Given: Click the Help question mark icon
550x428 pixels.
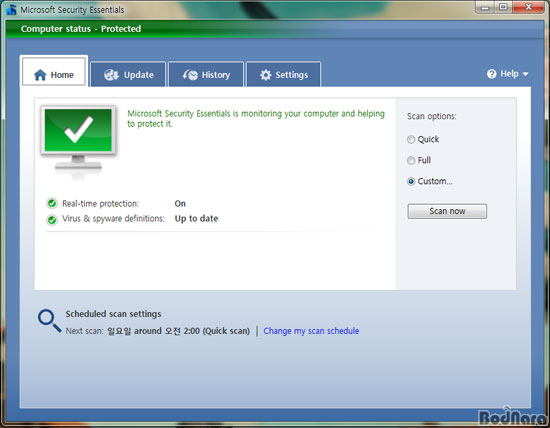Looking at the screenshot, I should coord(492,74).
